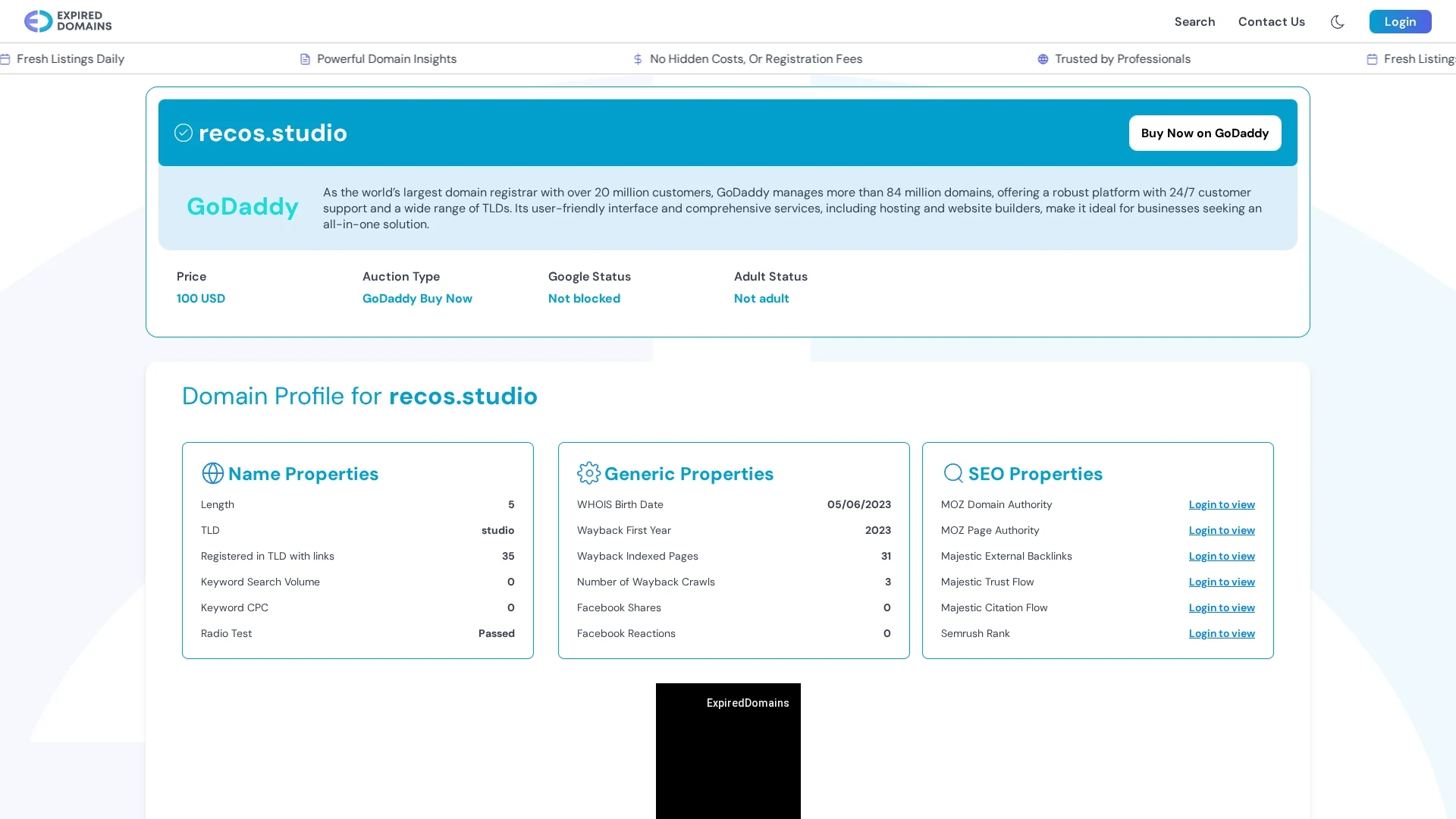1456x819 pixels.
Task: Click the Radio Test Passed value
Action: [497, 634]
